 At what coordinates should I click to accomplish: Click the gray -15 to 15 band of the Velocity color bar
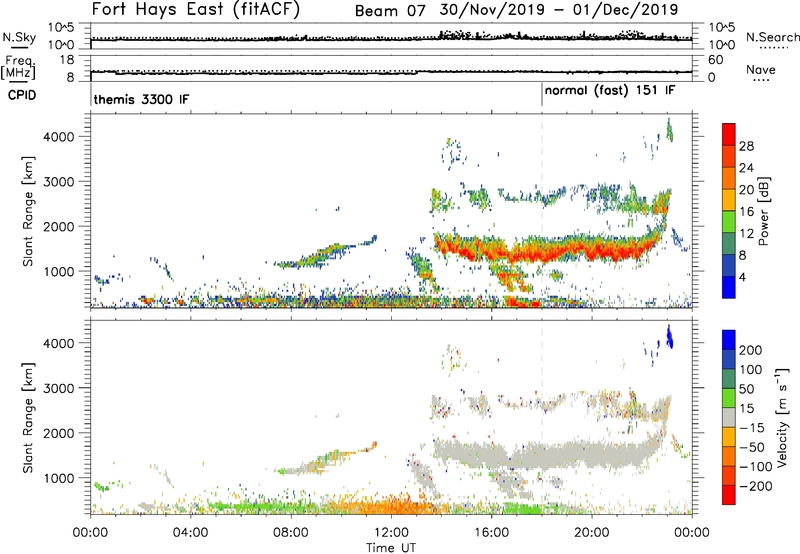[x=729, y=418]
